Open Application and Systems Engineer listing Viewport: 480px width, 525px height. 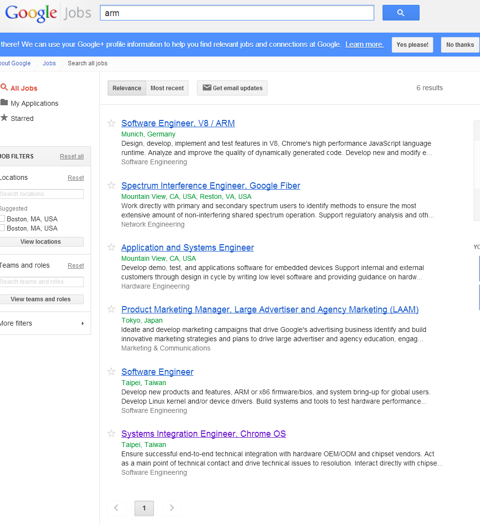coord(187,247)
